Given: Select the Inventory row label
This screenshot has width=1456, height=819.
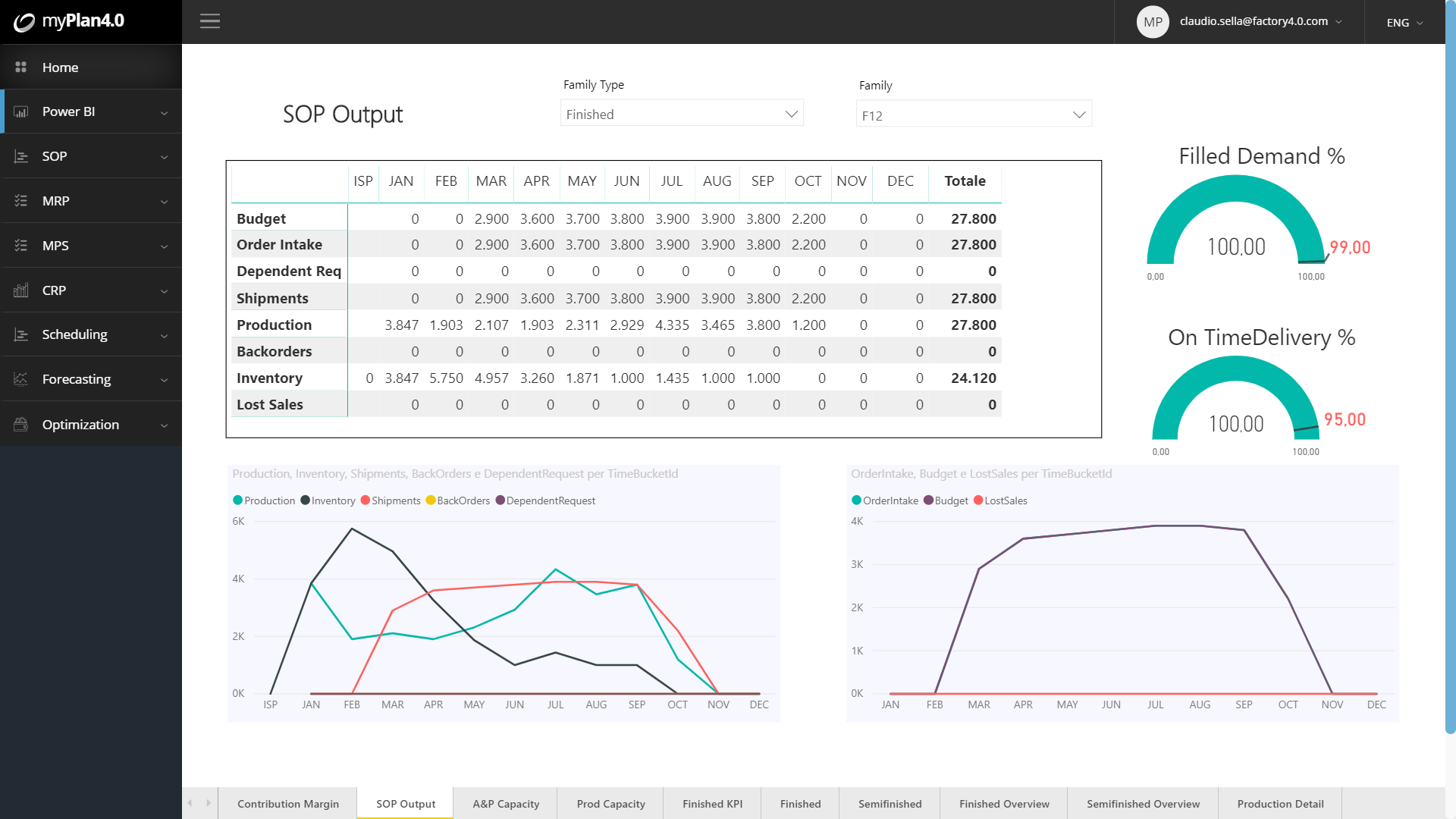Looking at the screenshot, I should coord(269,378).
